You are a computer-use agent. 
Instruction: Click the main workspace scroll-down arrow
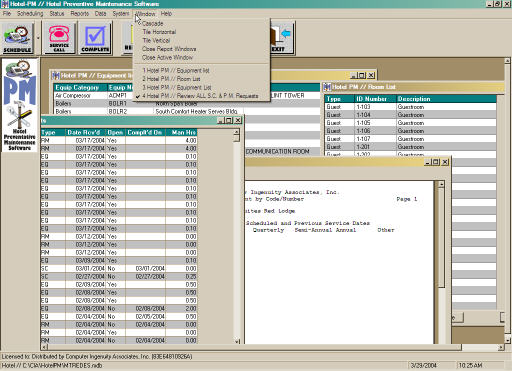coord(507,340)
